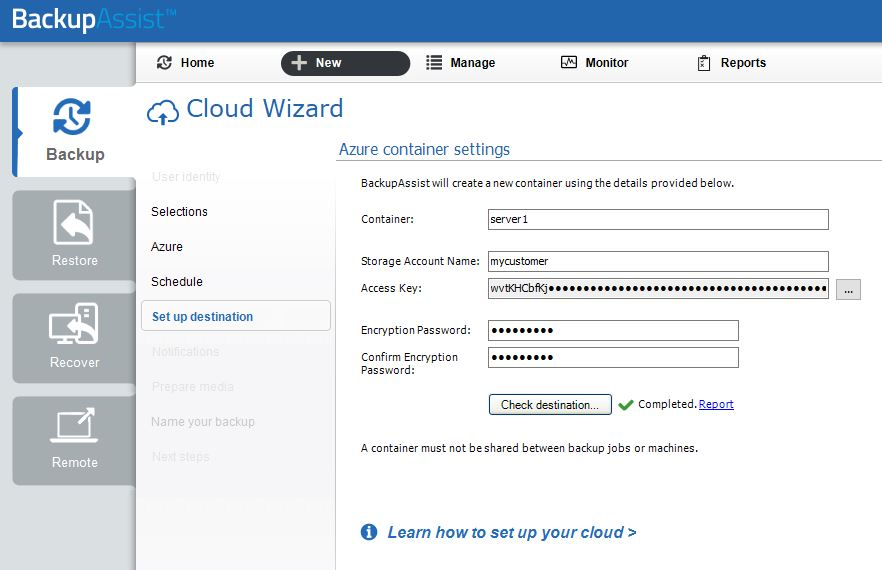Open the Backup section icon
Image resolution: width=882 pixels, height=570 pixels.
pyautogui.click(x=71, y=116)
